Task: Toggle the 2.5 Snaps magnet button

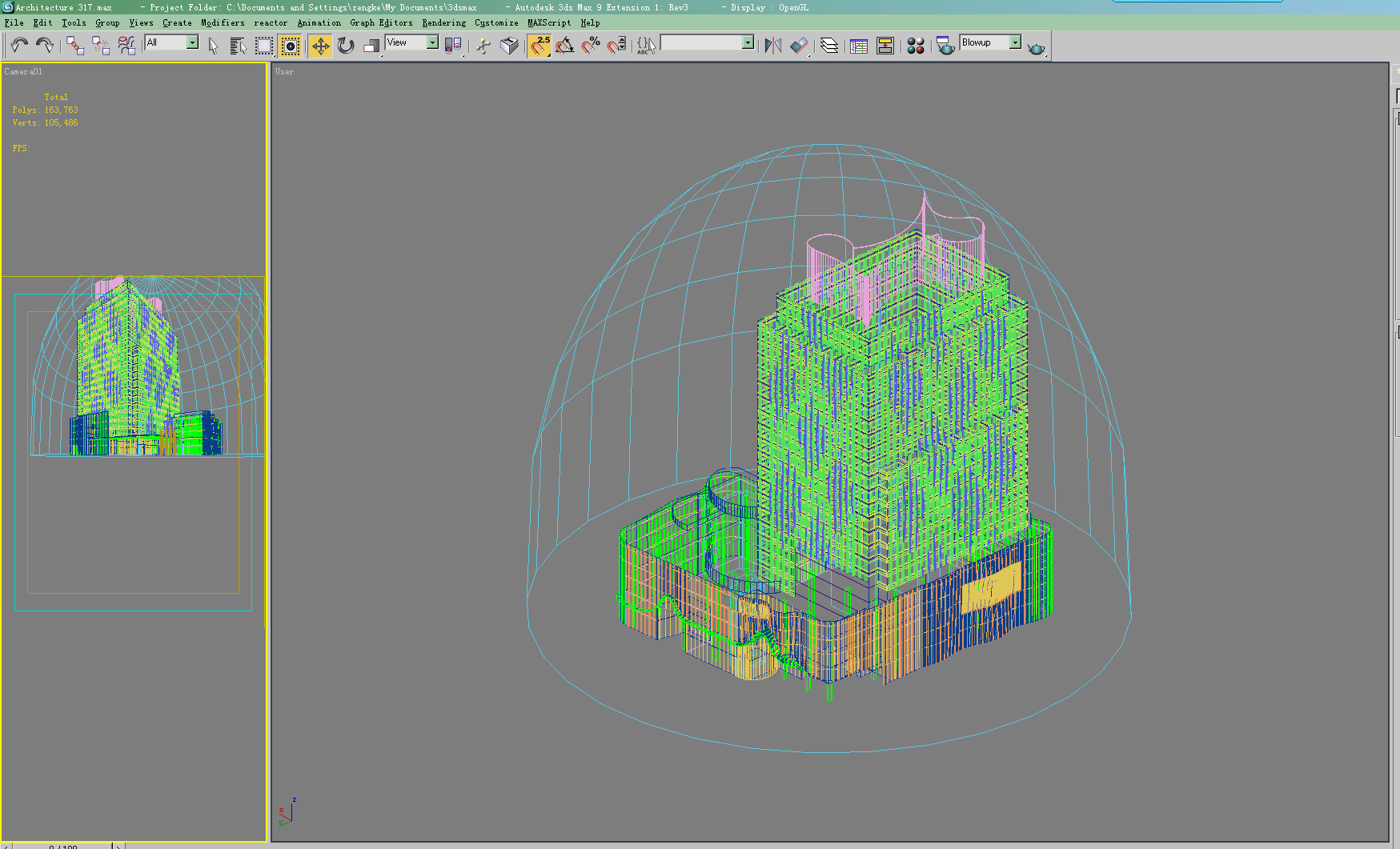Action: pos(540,46)
